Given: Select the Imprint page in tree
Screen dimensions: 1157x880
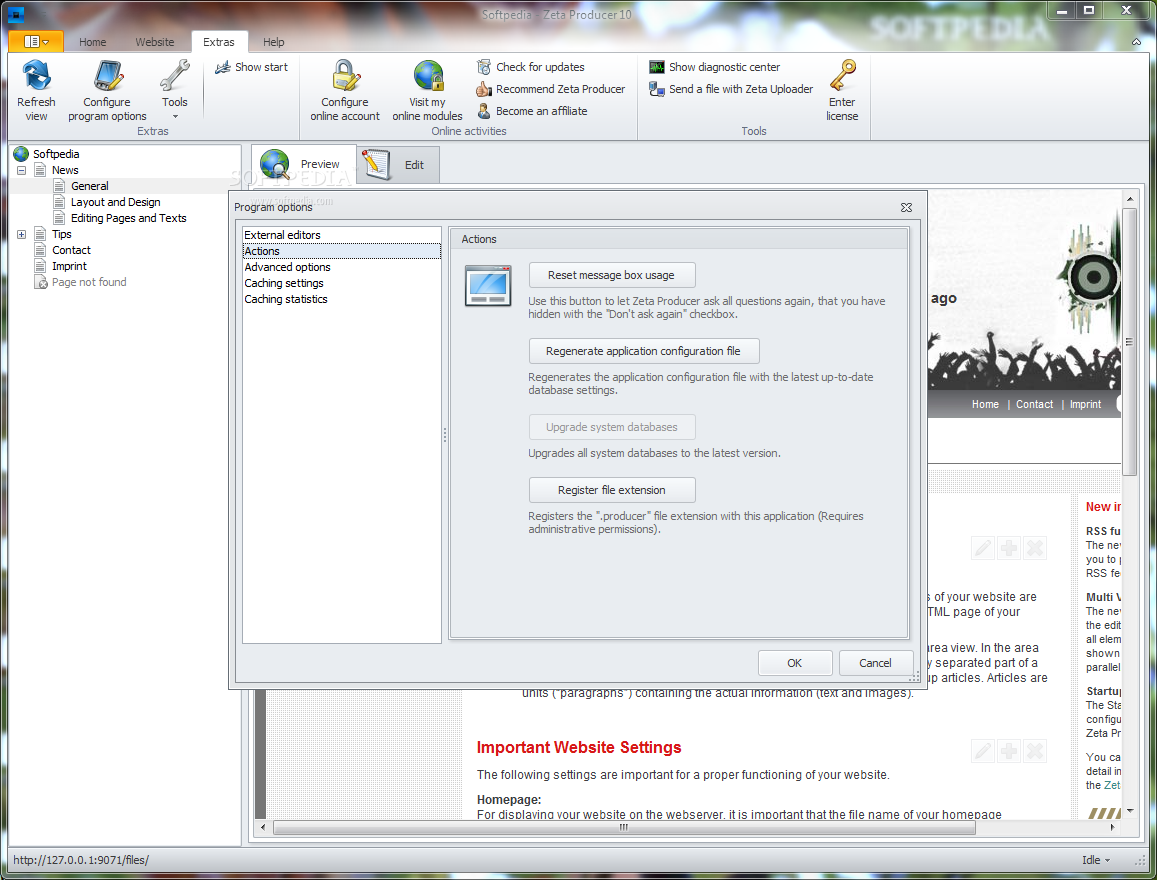Looking at the screenshot, I should click(x=69, y=266).
